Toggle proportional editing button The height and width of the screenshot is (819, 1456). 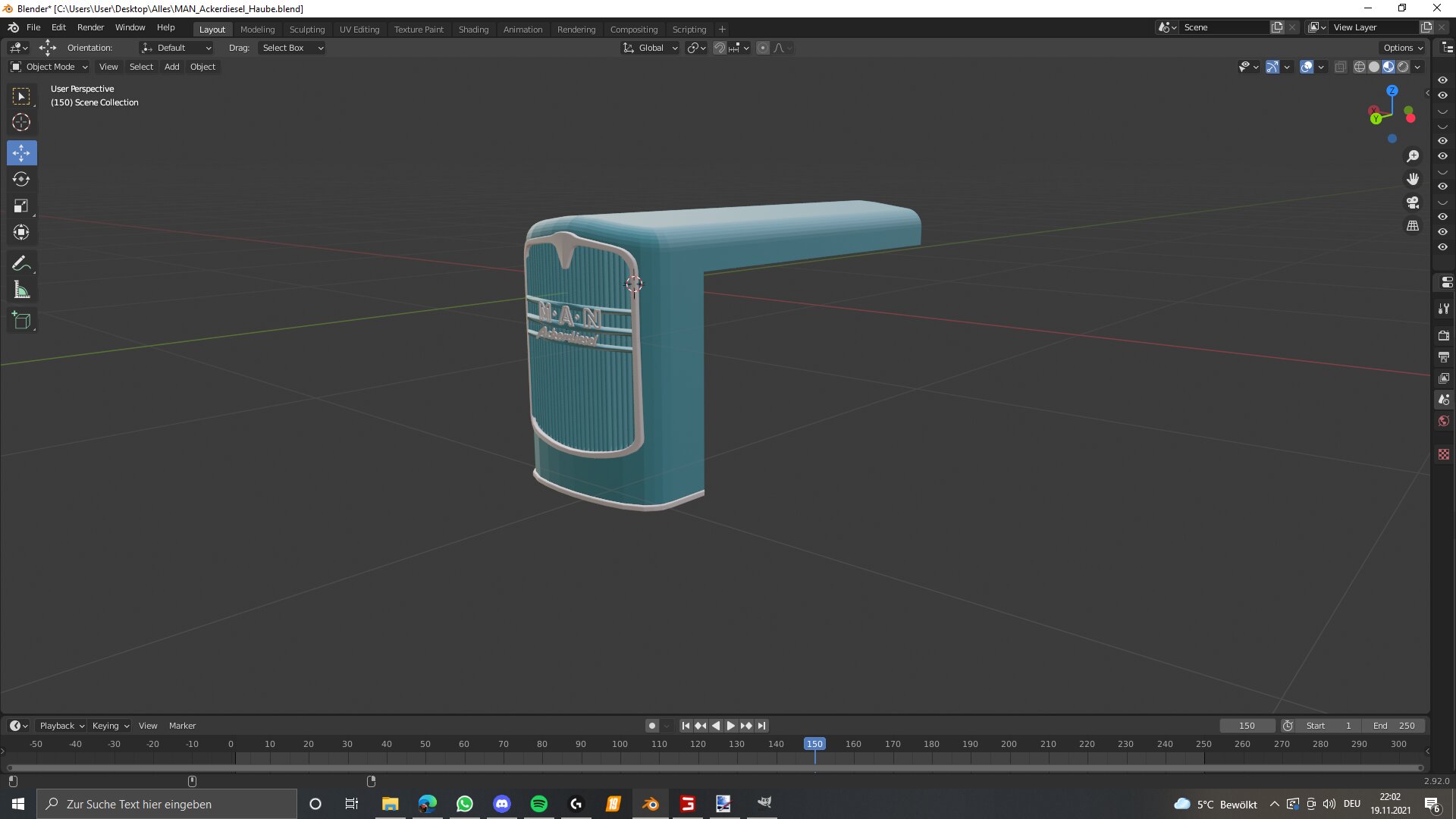pyautogui.click(x=763, y=48)
